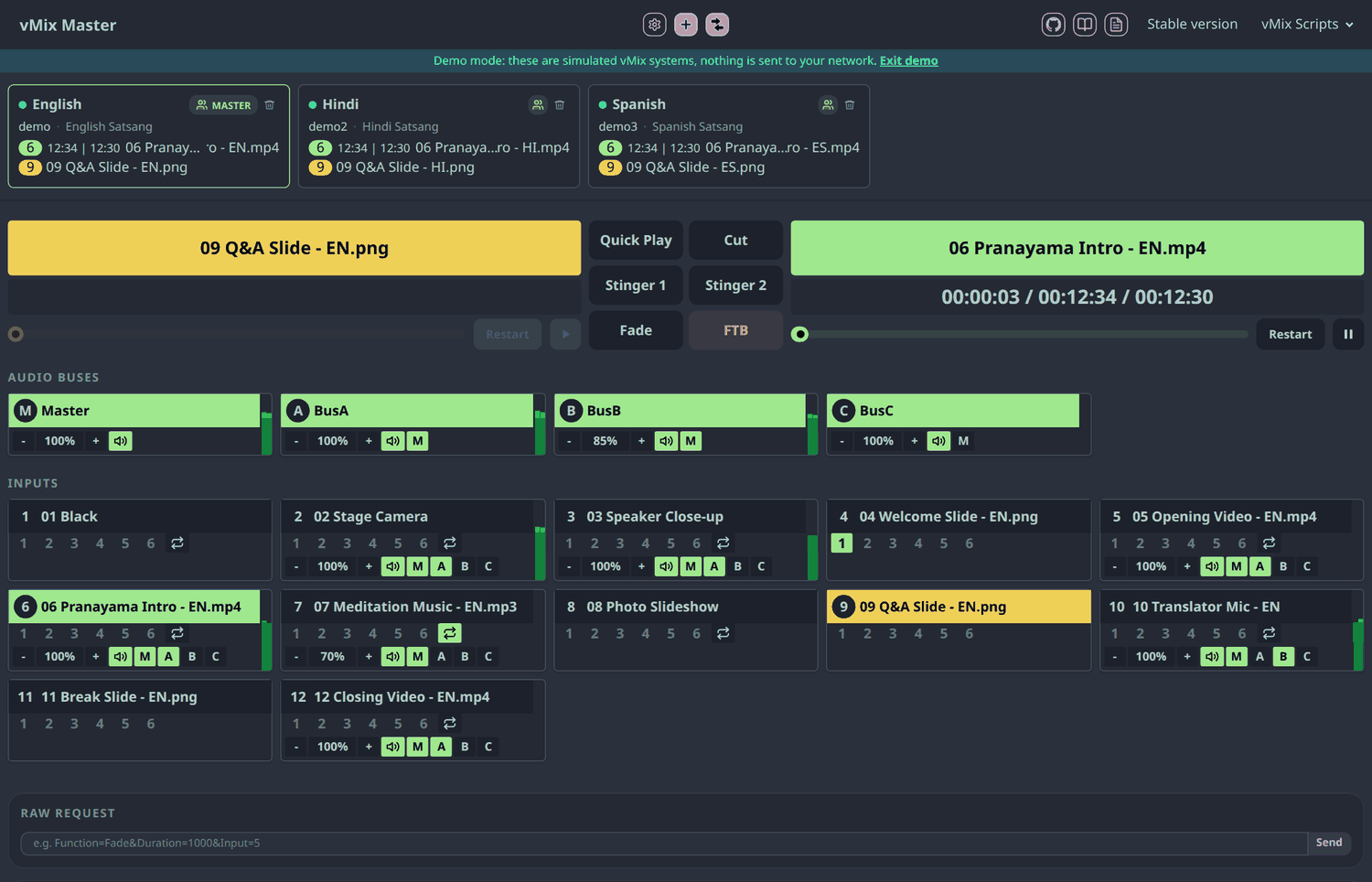This screenshot has height=882, width=1372.
Task: Decrease 10 Translator Mic volume with minus
Action: point(1115,656)
